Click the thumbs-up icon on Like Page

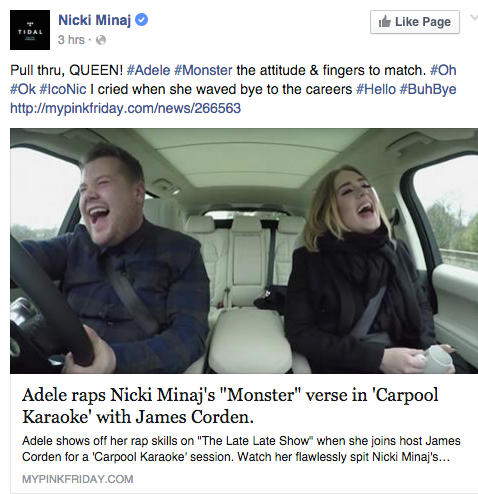coord(384,22)
